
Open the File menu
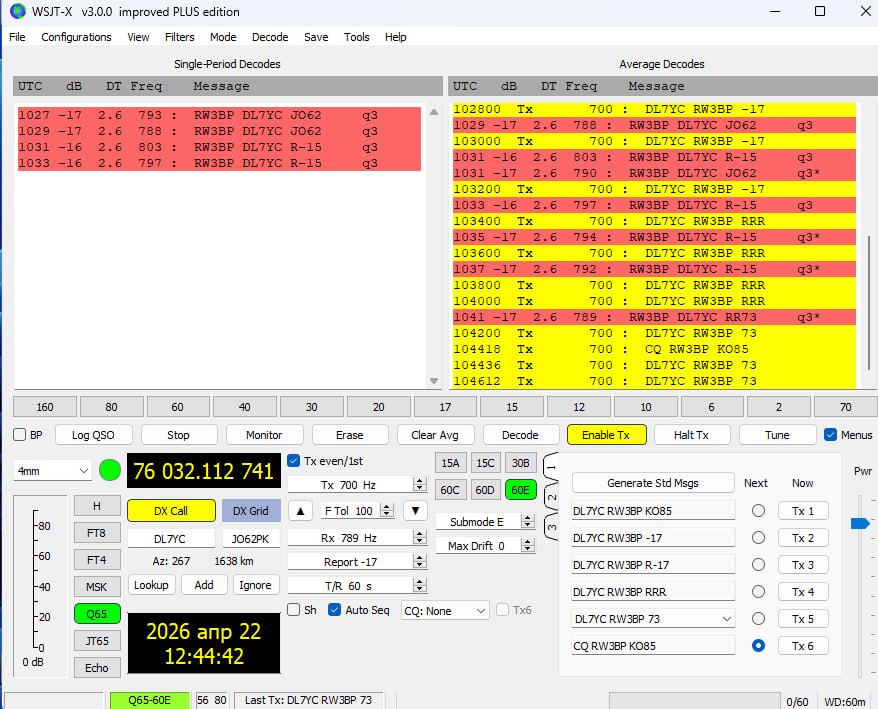[x=17, y=37]
